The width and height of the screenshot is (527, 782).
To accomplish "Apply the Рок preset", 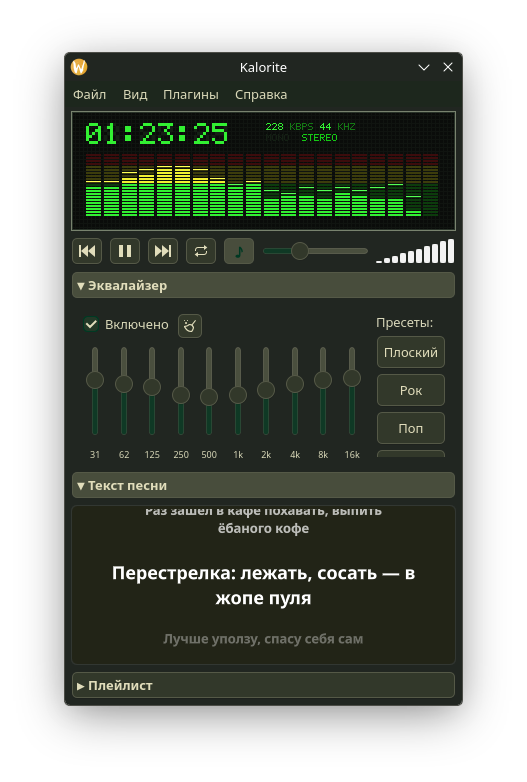I will tap(411, 391).
